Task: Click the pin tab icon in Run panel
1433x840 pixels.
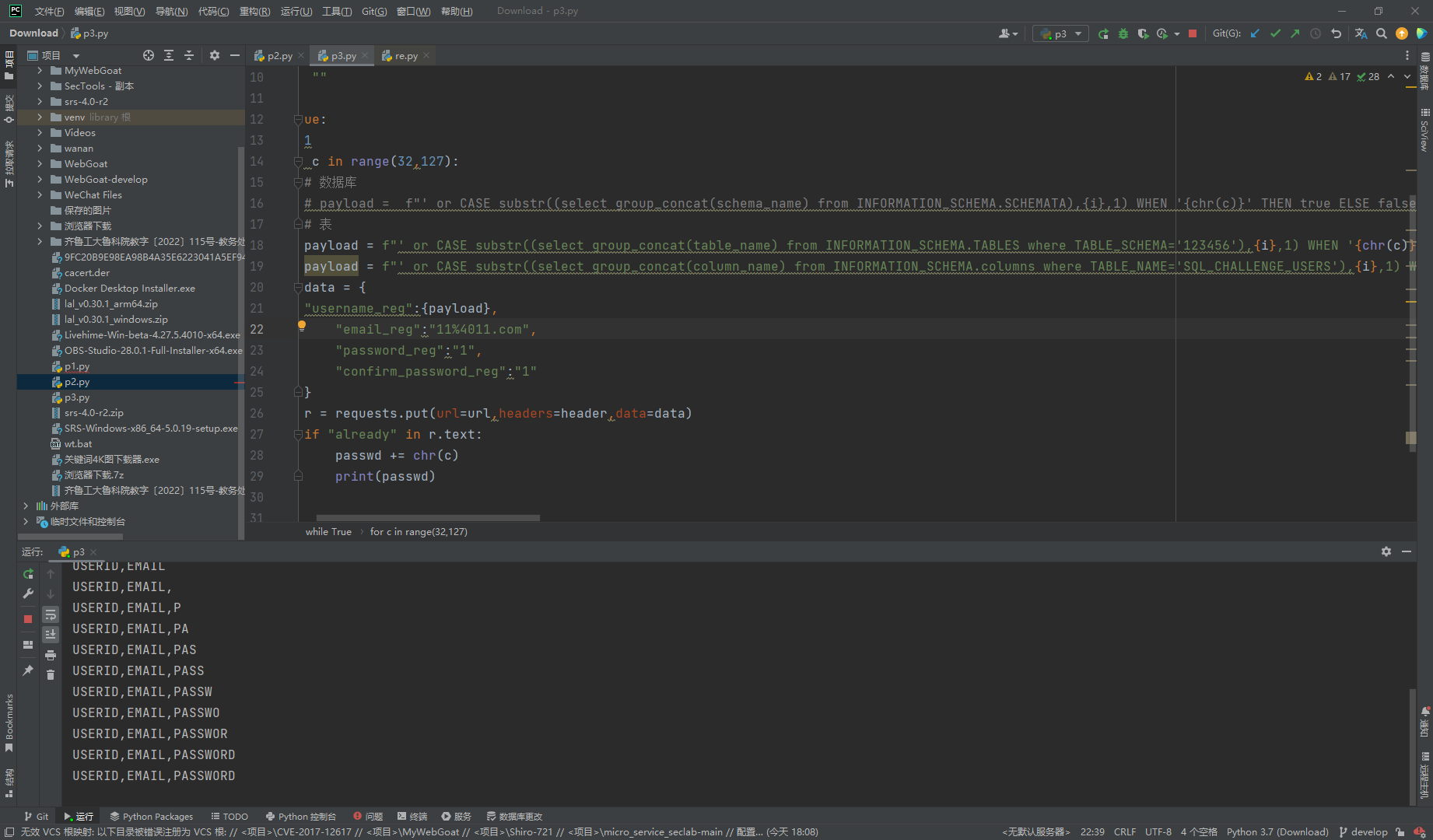Action: click(x=28, y=670)
